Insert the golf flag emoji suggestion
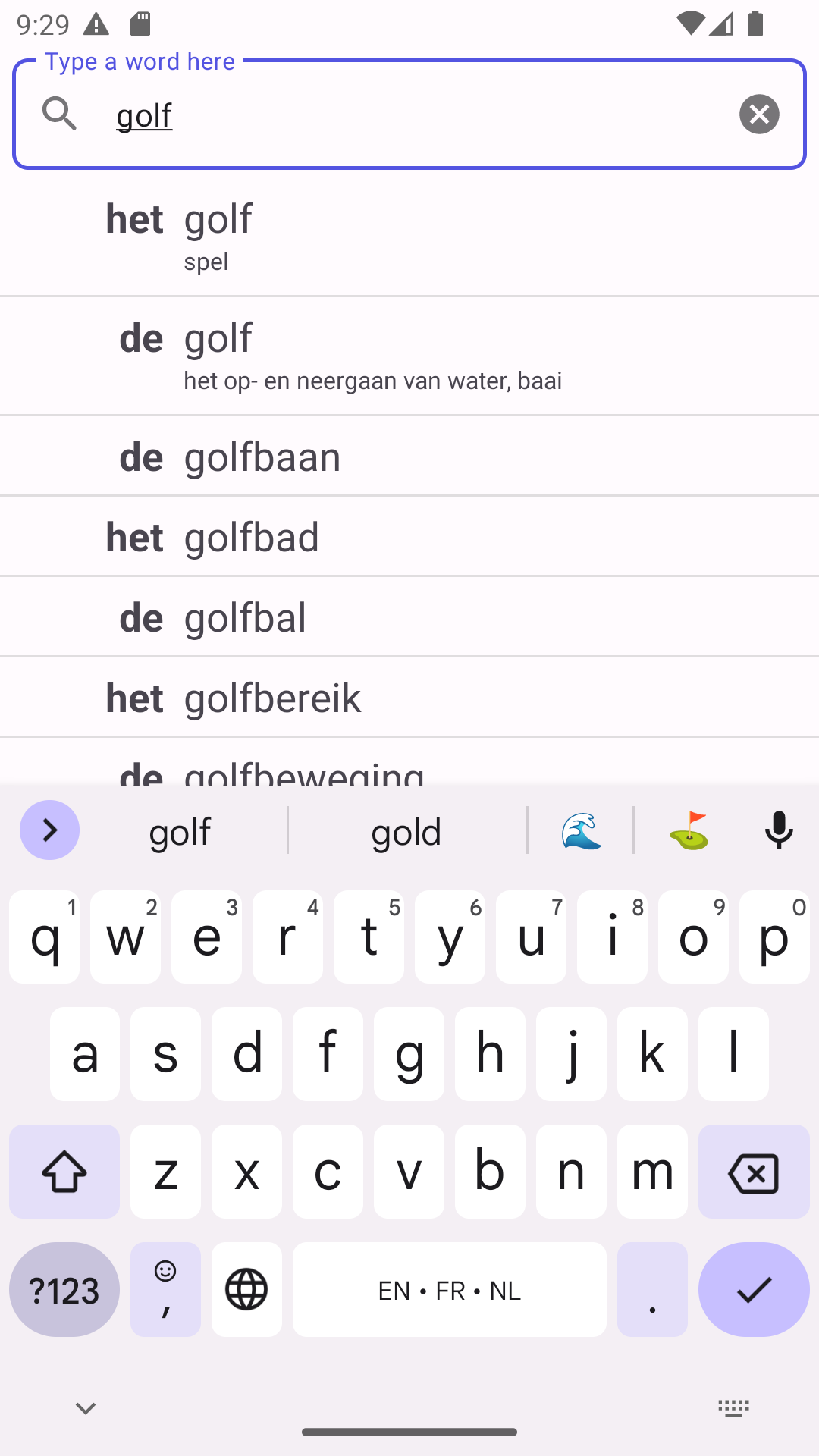This screenshot has height=1456, width=819. (x=689, y=830)
